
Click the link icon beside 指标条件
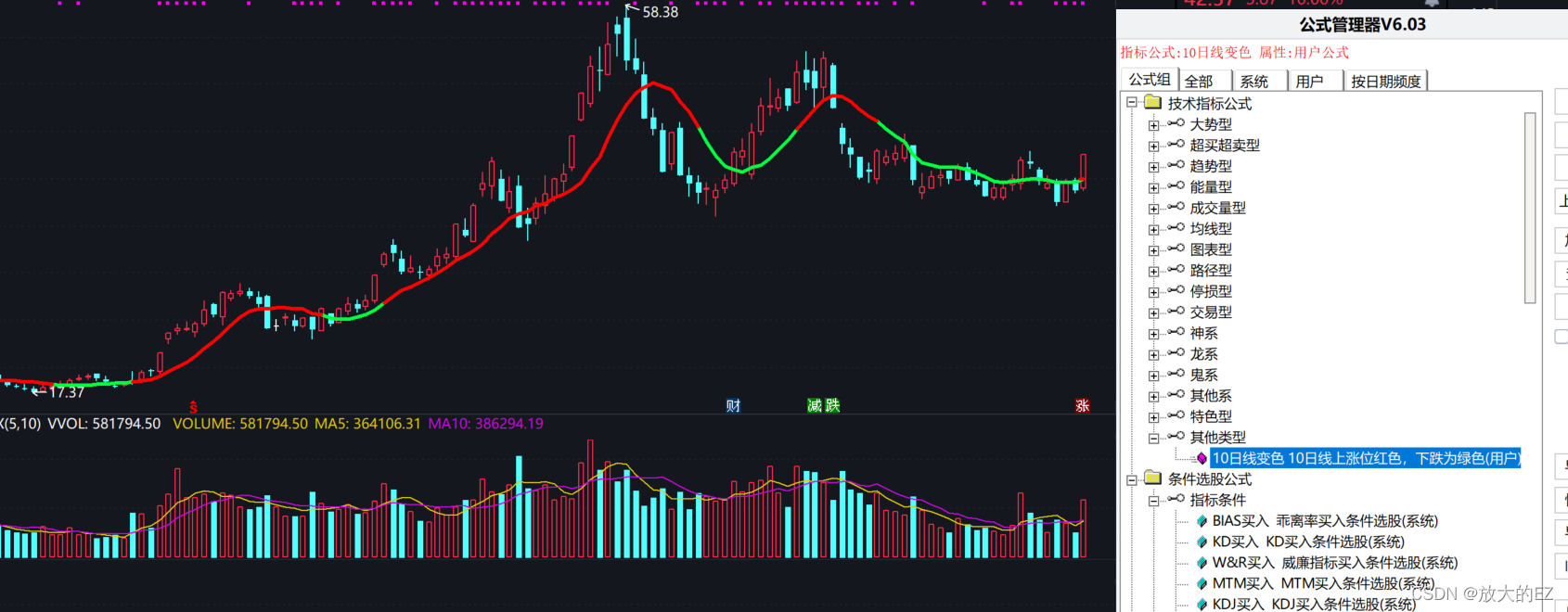click(x=1176, y=499)
